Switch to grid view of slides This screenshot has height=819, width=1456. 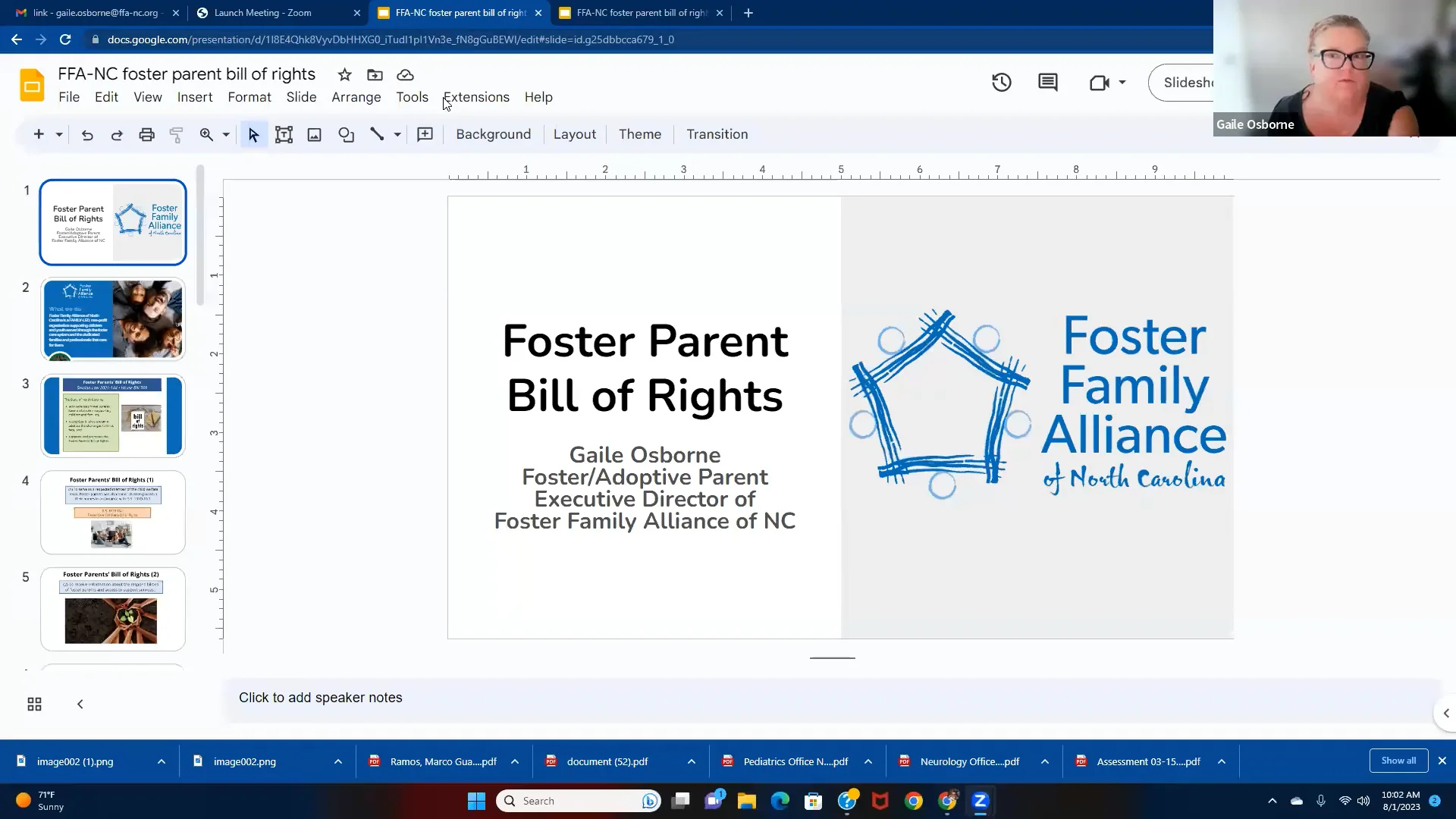tap(33, 704)
